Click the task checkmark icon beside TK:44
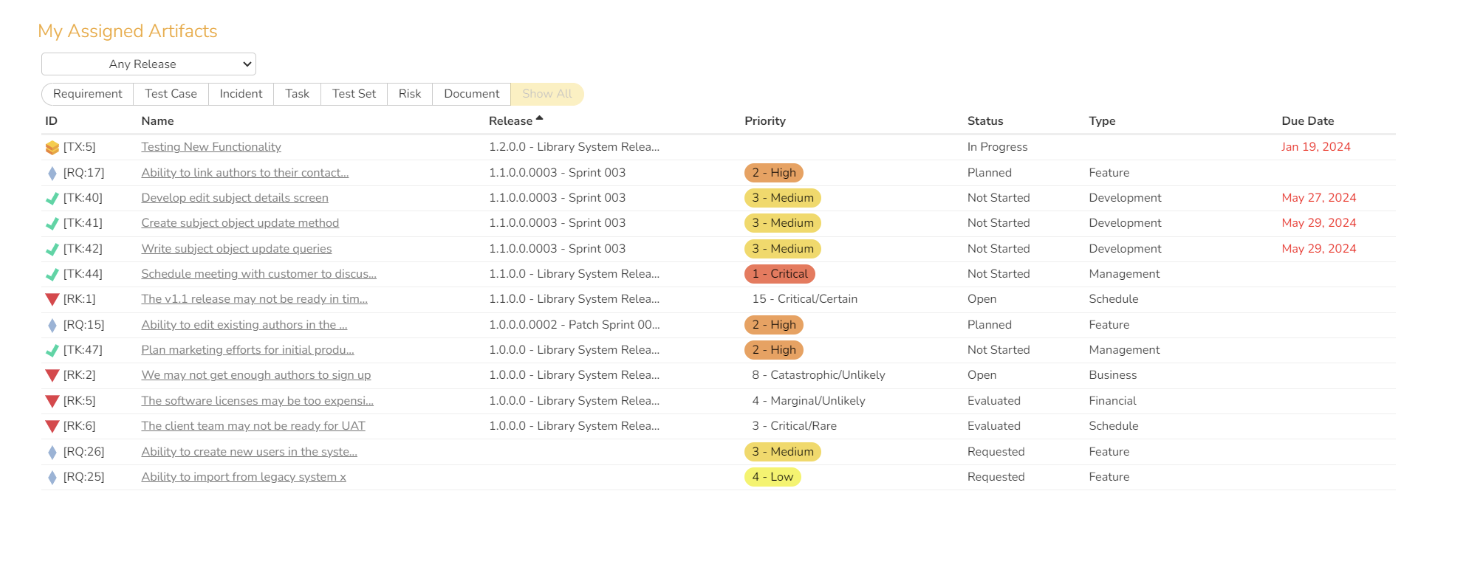 [52, 274]
